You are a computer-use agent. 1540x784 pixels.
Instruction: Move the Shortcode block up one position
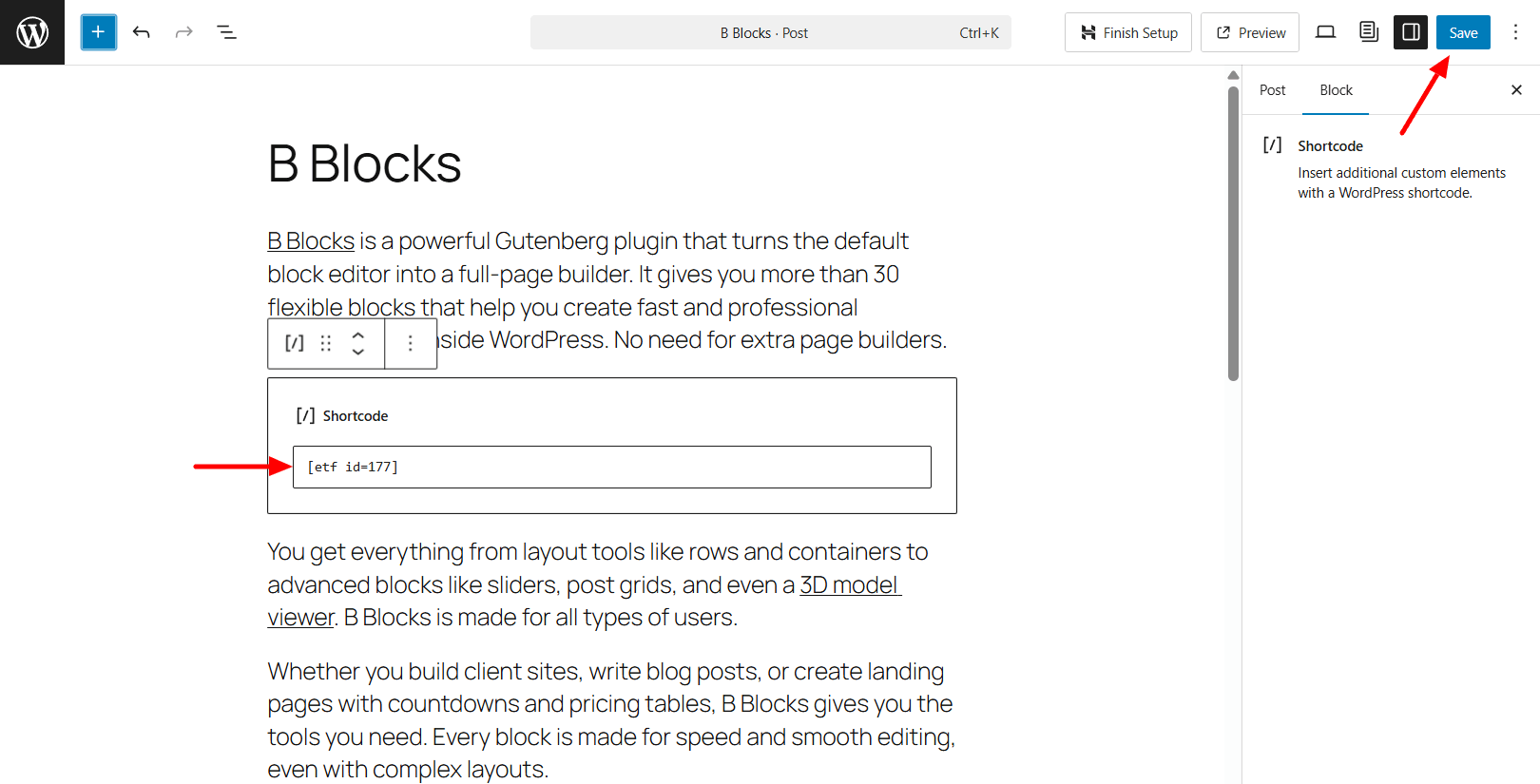click(357, 336)
